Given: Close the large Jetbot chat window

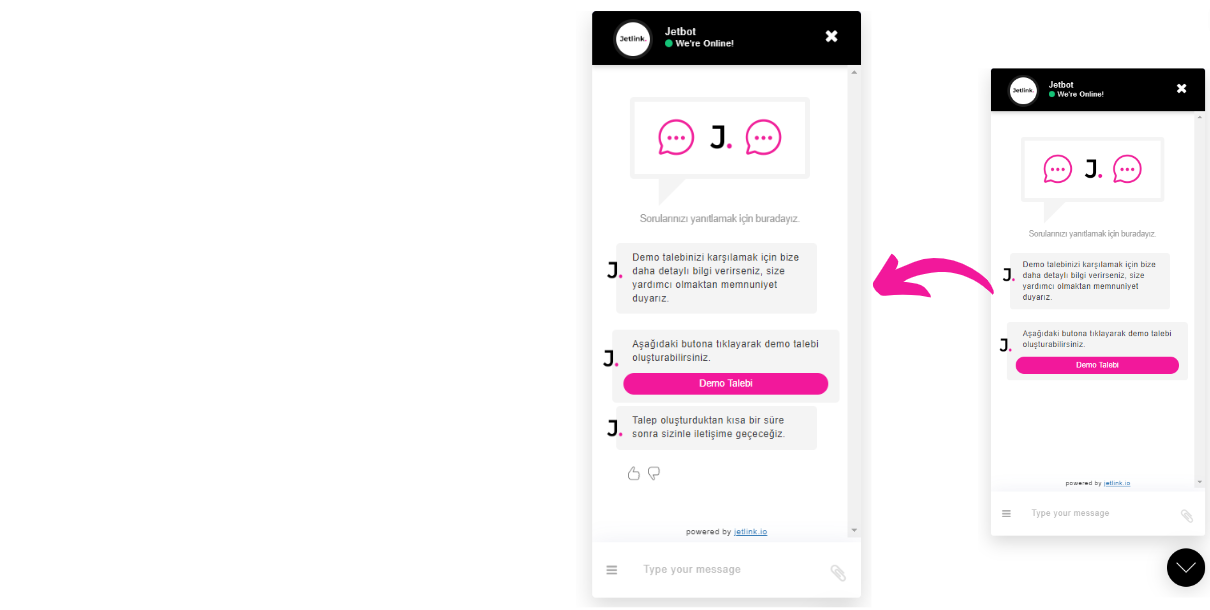Looking at the screenshot, I should (831, 36).
